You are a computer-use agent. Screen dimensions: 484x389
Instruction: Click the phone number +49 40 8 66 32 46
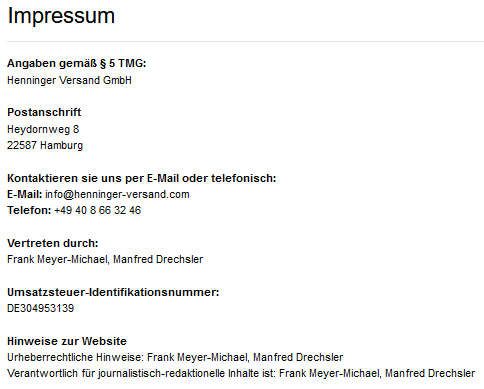[98, 210]
